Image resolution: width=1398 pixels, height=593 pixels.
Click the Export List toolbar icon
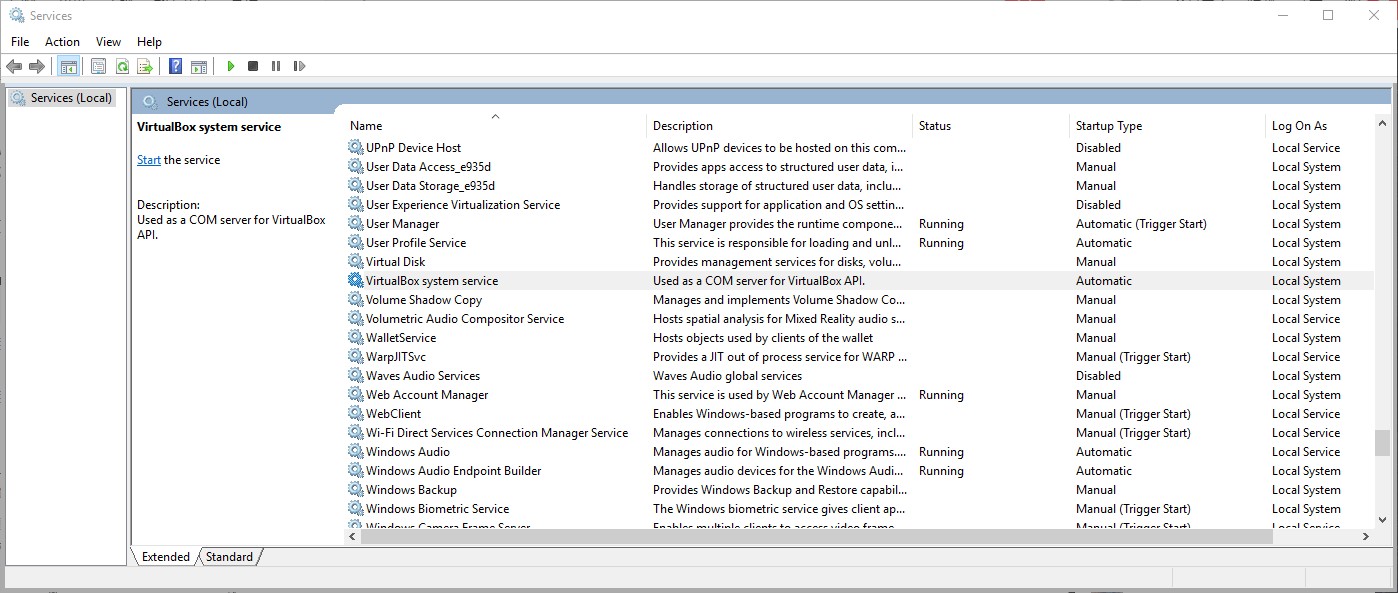(x=143, y=66)
